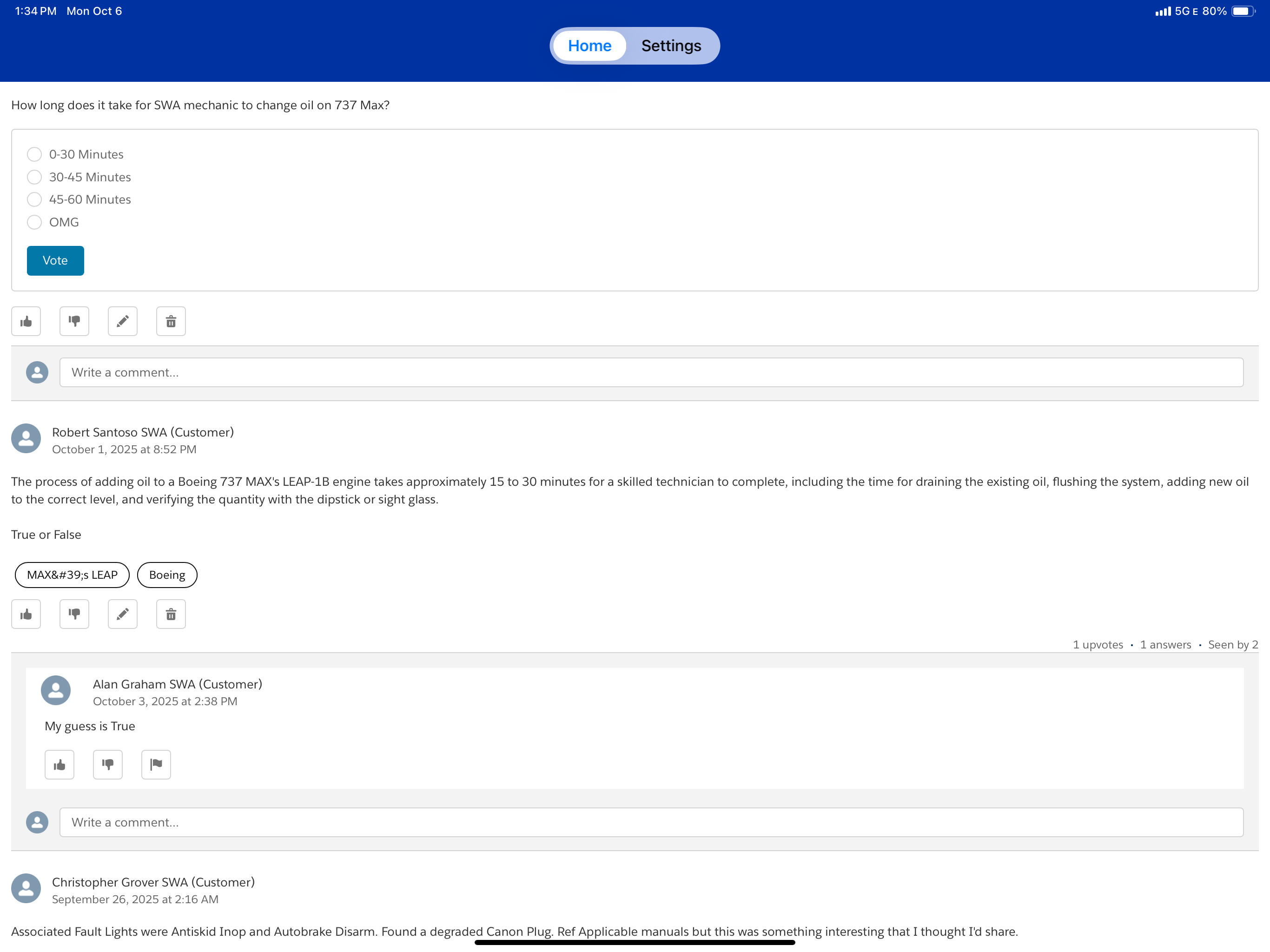Flag Alan Graham's comment
This screenshot has width=1270, height=952.
click(x=156, y=765)
